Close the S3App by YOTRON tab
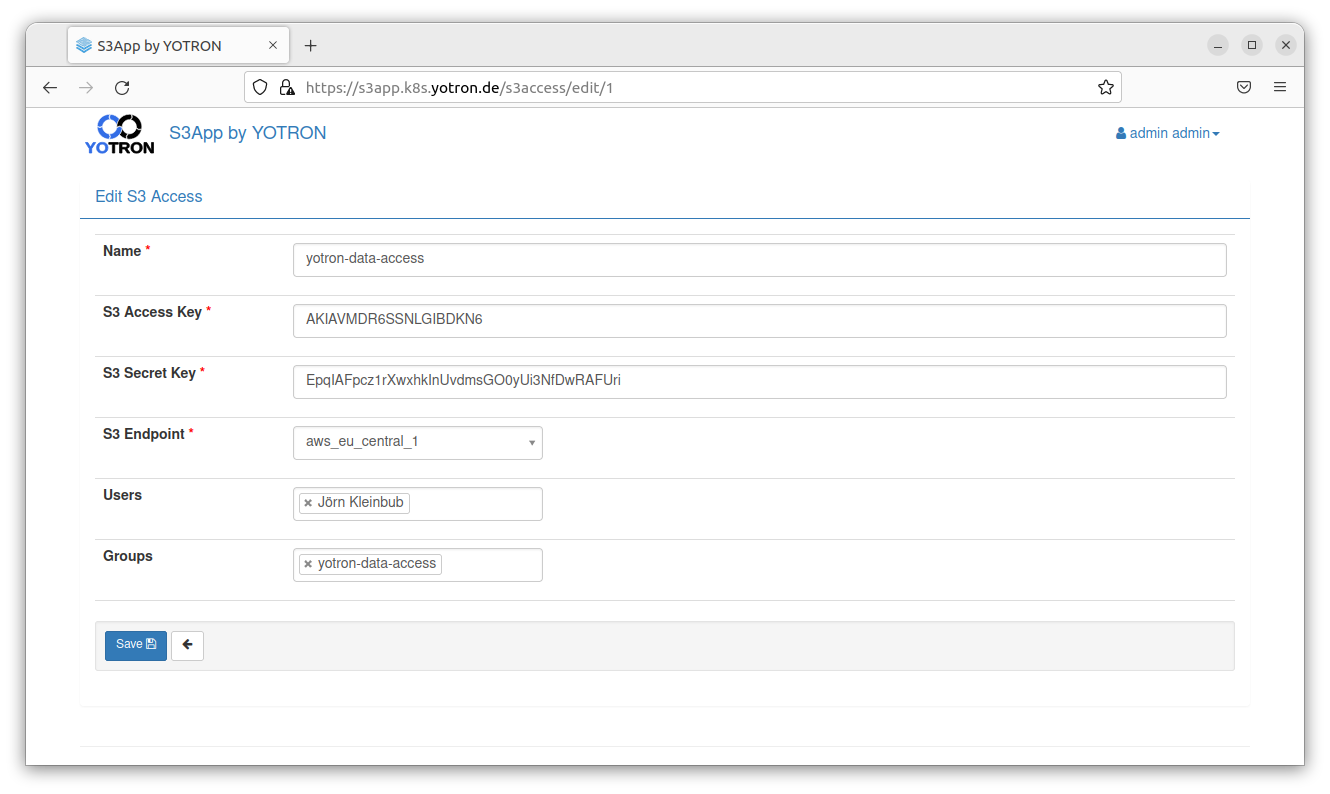 click(273, 46)
